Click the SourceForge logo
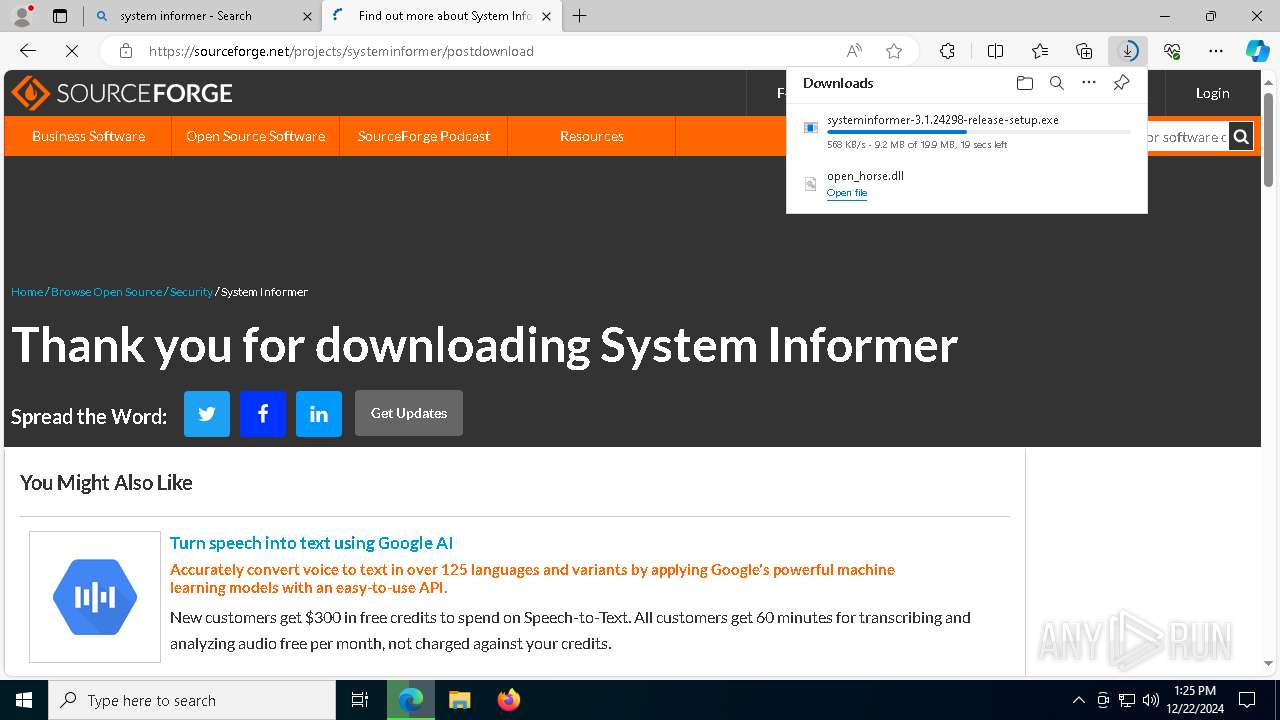1280x720 pixels. pos(122,93)
